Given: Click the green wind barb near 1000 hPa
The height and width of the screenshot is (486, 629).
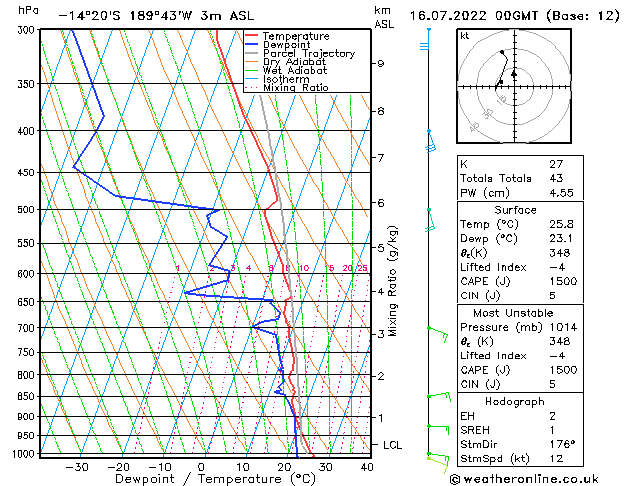Looking at the screenshot, I should pyautogui.click(x=438, y=461).
